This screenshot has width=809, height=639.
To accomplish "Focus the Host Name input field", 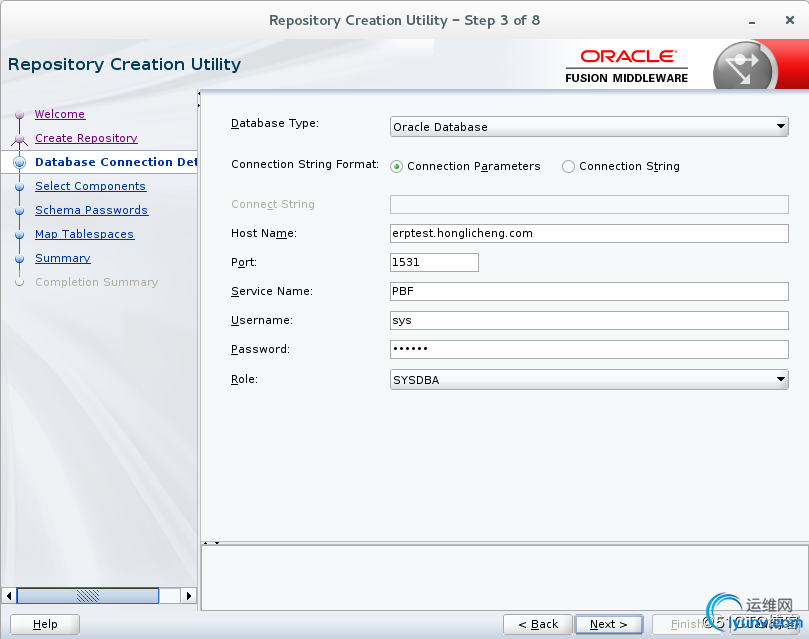I will [589, 233].
